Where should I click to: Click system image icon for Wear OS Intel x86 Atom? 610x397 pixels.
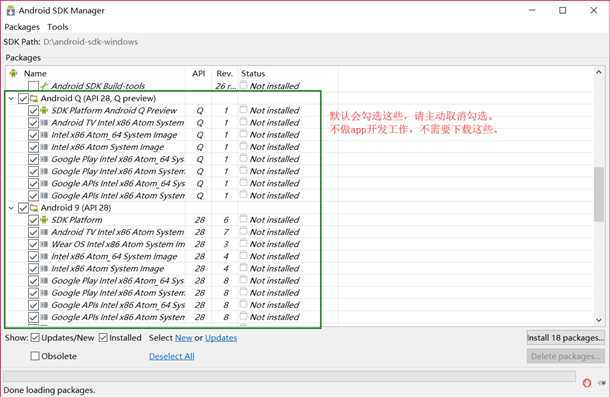pos(44,244)
